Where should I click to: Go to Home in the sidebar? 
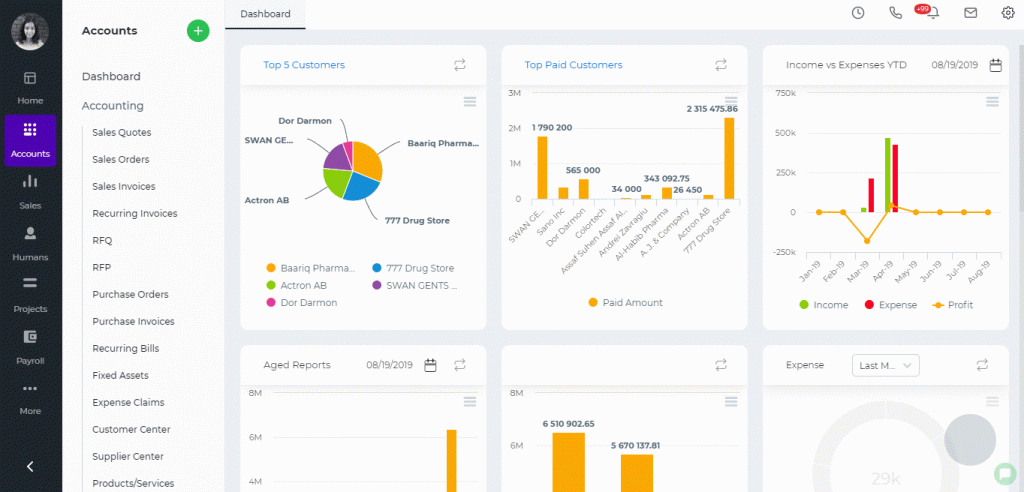point(30,88)
